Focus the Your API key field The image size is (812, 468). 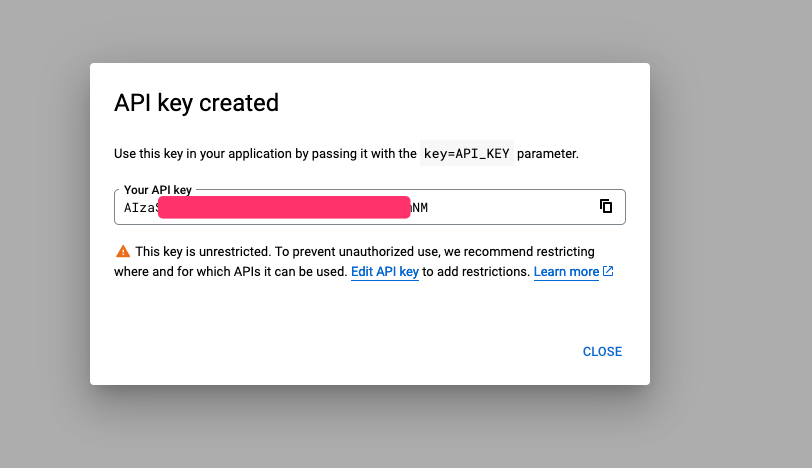(500, 207)
